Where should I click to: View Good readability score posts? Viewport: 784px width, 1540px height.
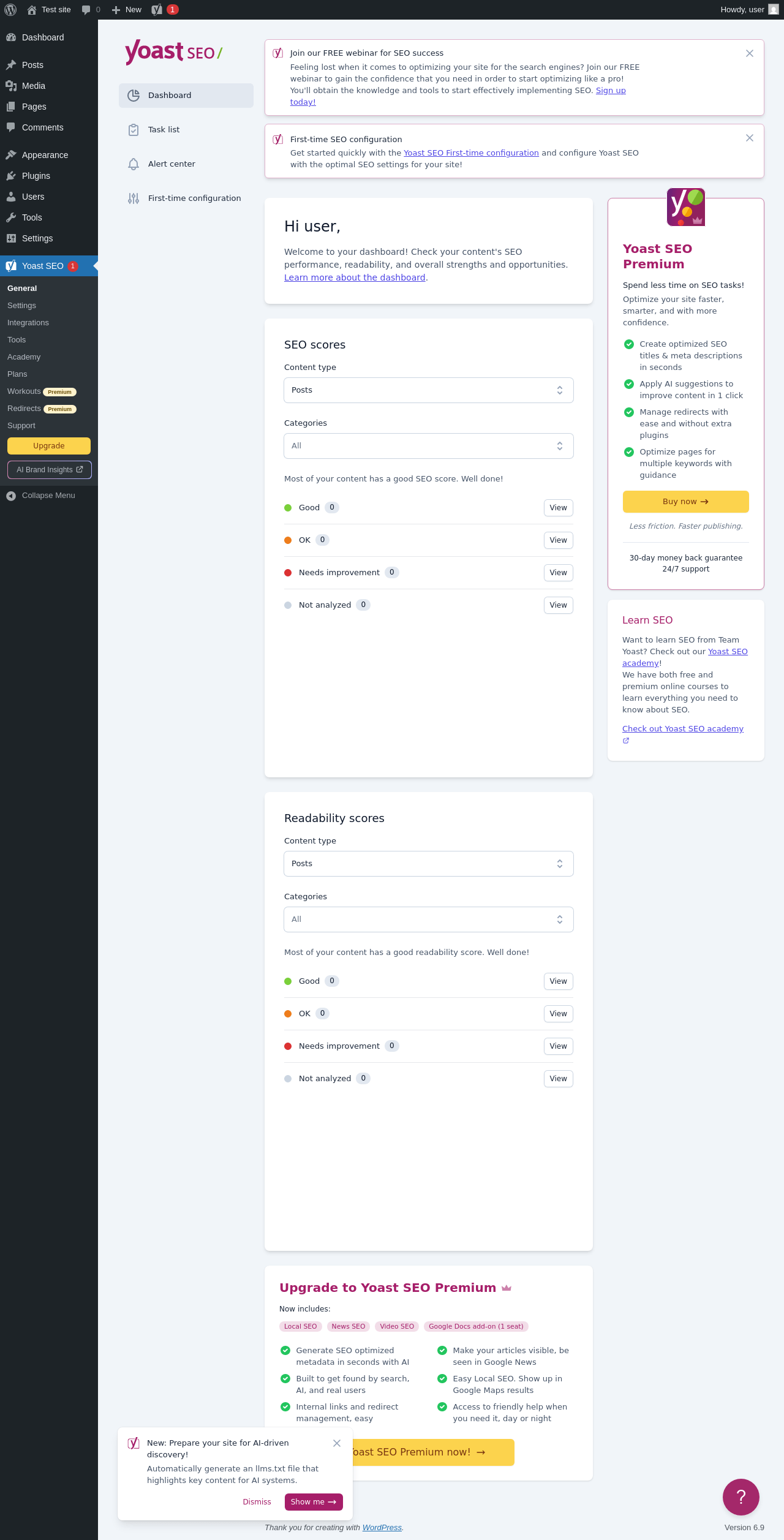559,981
